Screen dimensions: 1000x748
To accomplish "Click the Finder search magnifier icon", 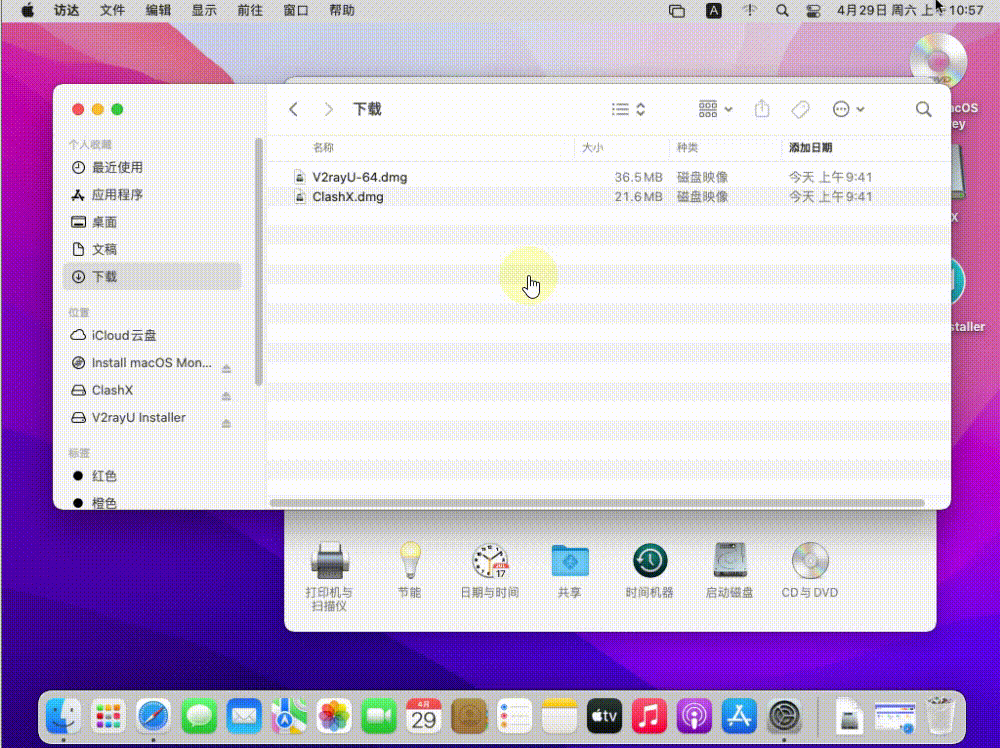I will pyautogui.click(x=923, y=109).
